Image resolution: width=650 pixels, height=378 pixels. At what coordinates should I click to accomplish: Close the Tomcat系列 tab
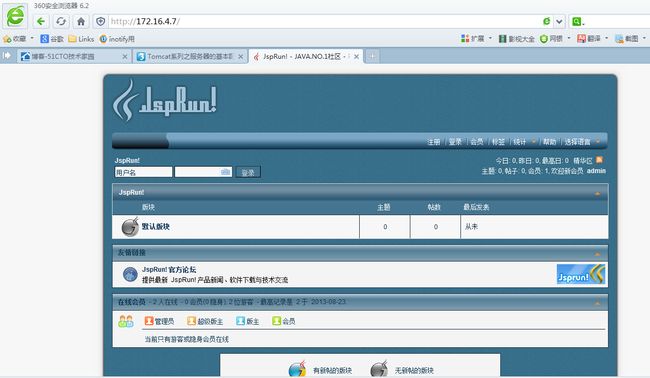coord(240,56)
